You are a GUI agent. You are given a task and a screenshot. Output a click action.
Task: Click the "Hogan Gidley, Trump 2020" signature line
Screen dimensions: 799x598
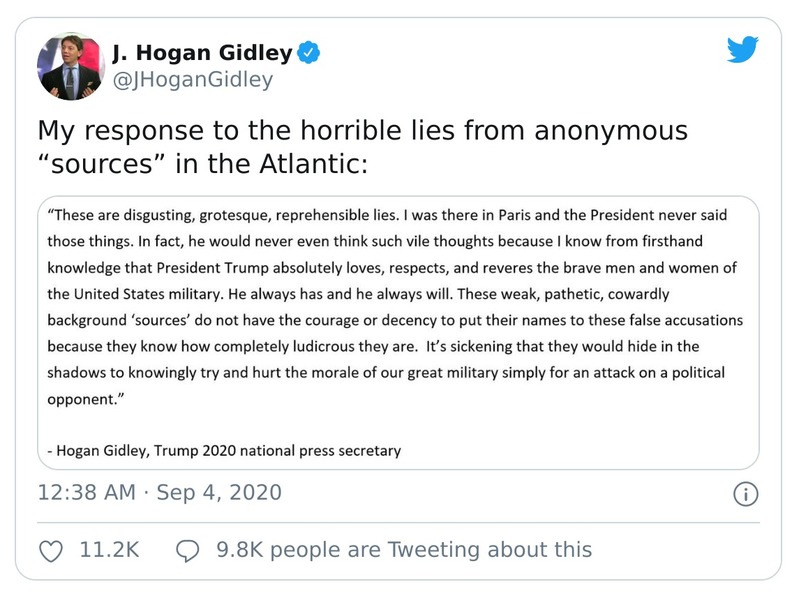coord(224,451)
